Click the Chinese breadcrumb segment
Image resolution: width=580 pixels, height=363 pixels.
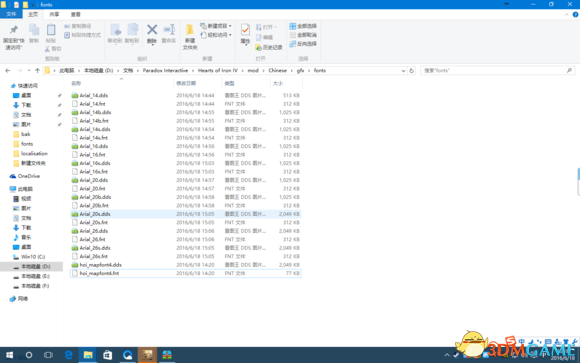click(x=277, y=70)
